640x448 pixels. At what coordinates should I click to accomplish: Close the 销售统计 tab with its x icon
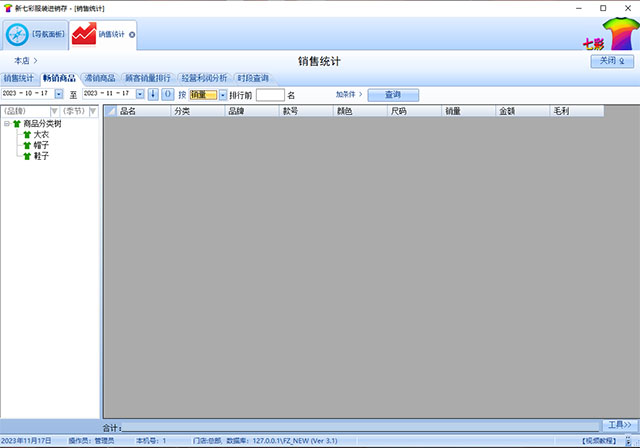[x=132, y=35]
